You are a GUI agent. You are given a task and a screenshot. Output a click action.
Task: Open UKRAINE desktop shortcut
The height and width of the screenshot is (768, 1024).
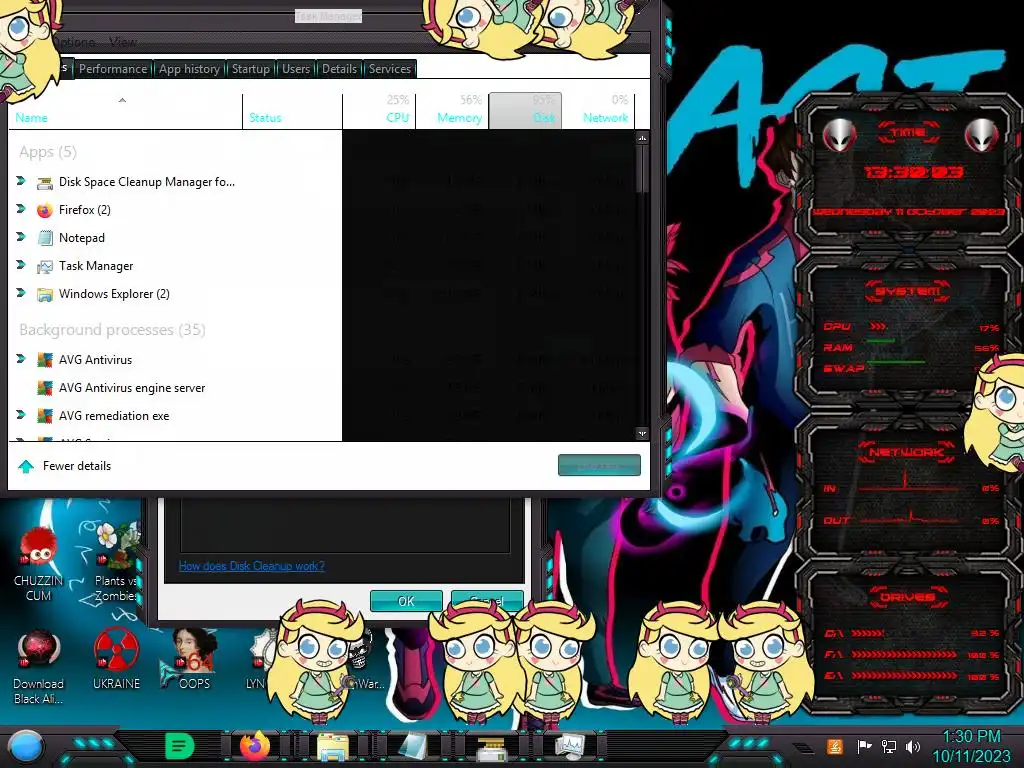(116, 660)
